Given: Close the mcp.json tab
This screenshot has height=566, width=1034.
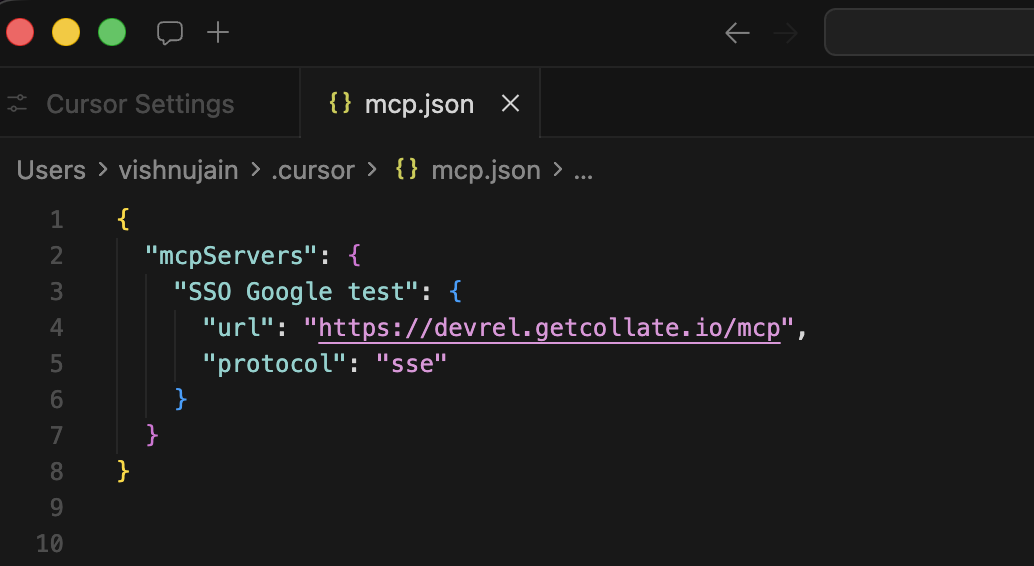Looking at the screenshot, I should tap(510, 103).
